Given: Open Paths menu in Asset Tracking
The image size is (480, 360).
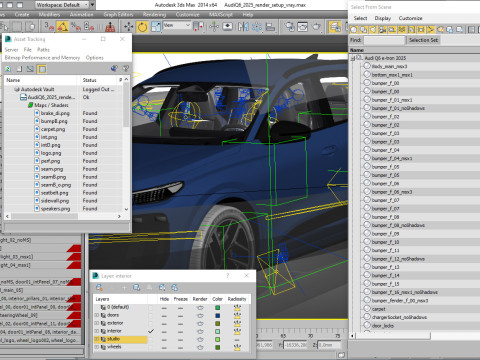Looking at the screenshot, I should 43,50.
